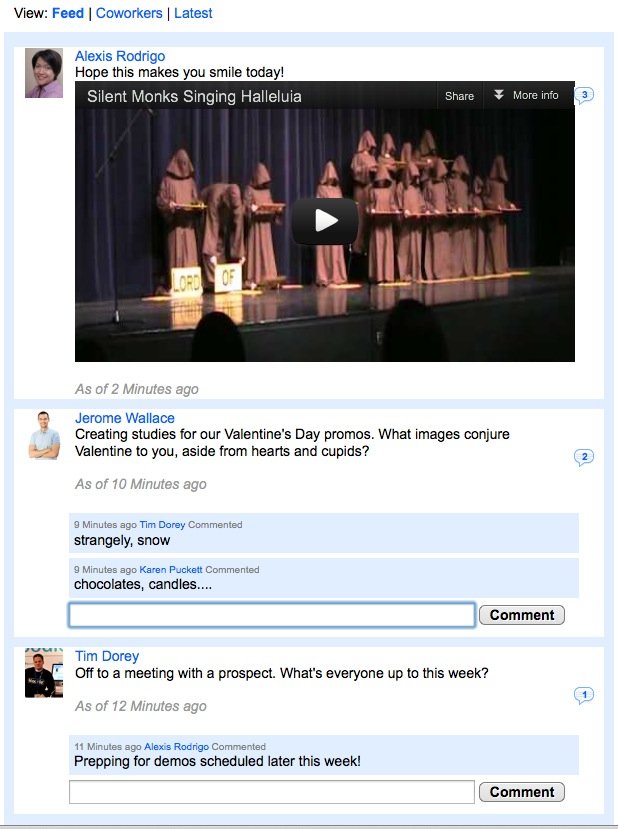This screenshot has height=829, width=618.
Task: Open Alexis Rodrigo's profile picture
Action: (x=44, y=73)
